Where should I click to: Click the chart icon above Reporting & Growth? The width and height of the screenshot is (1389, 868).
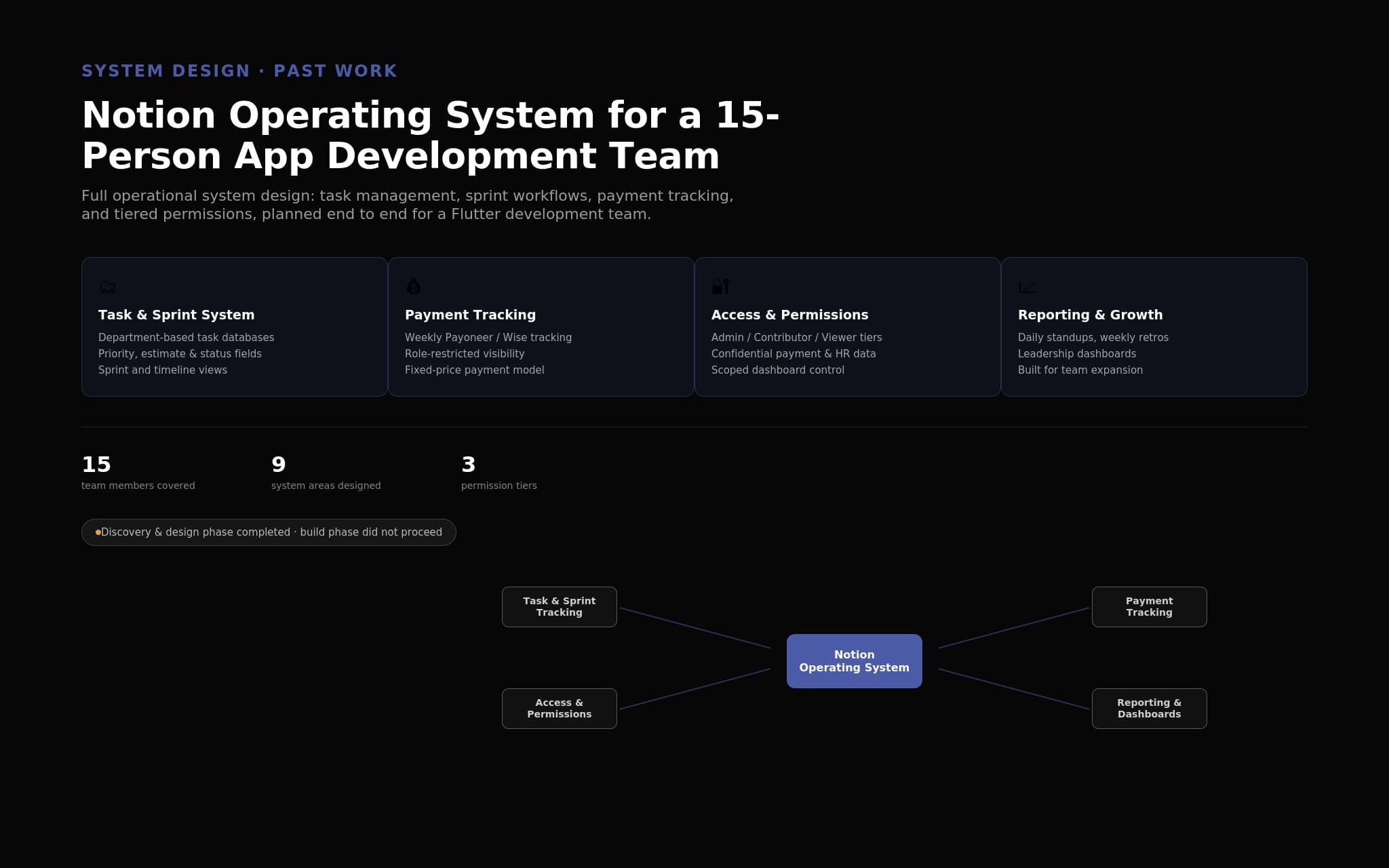tap(1027, 288)
